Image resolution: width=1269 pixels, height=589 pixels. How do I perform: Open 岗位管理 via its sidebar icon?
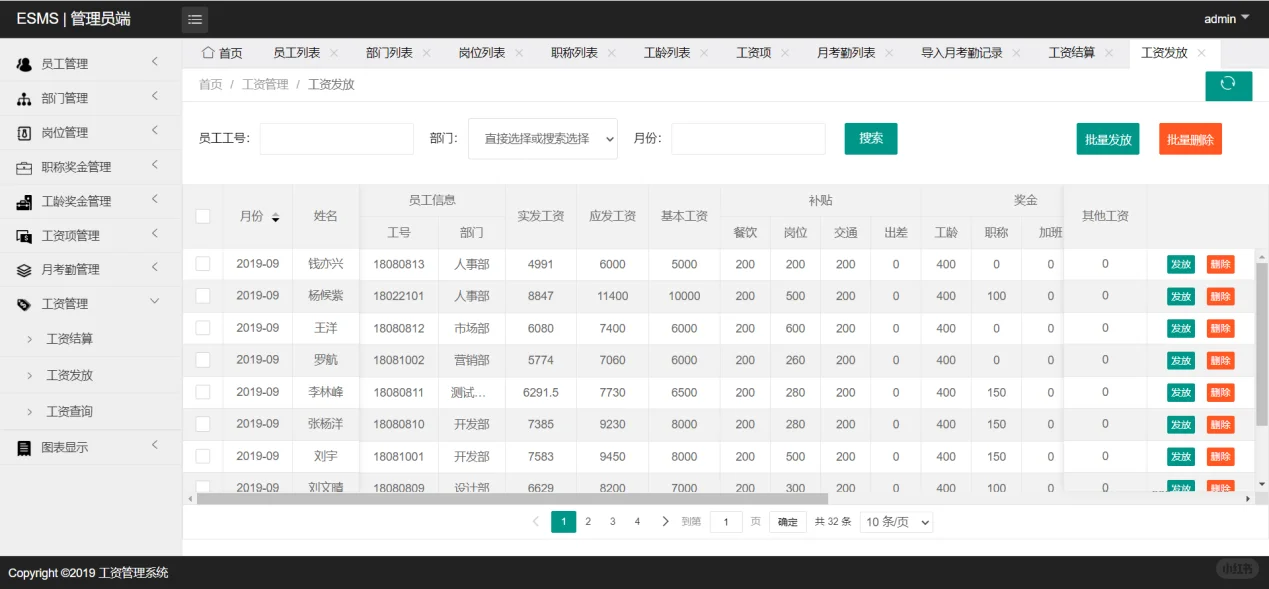[22, 132]
